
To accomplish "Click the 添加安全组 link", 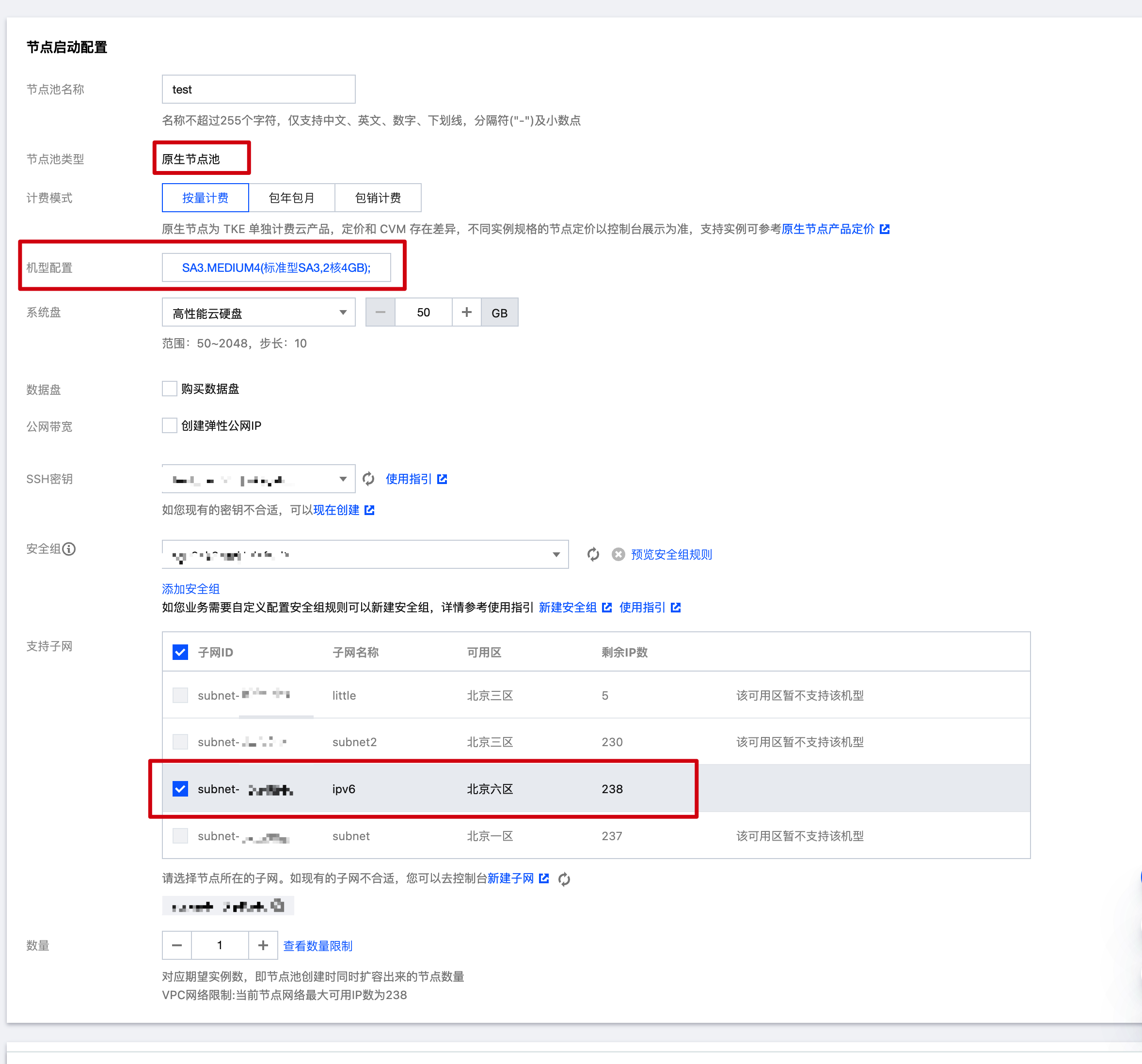I will 190,589.
